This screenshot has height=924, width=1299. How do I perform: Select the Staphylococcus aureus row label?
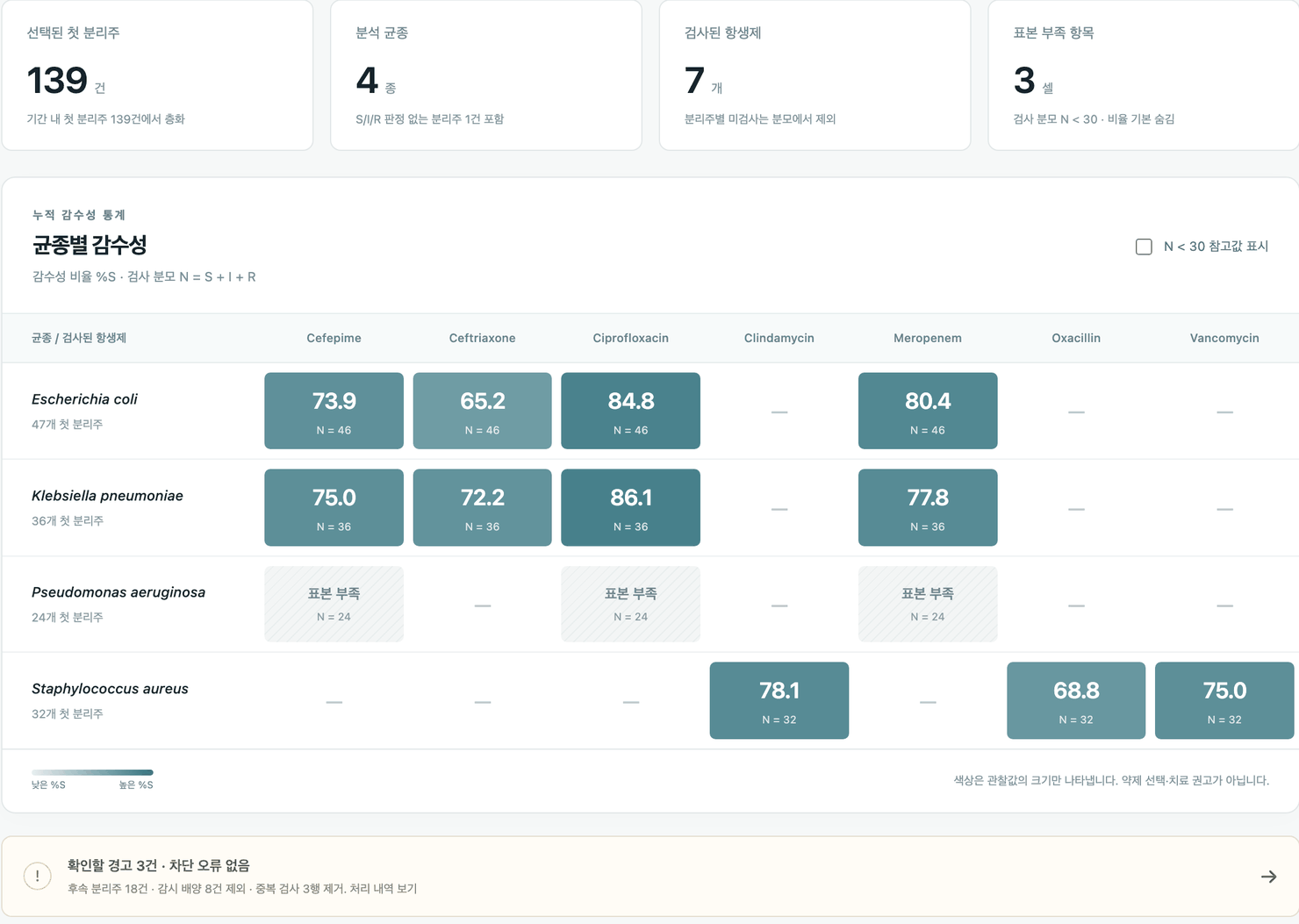pyautogui.click(x=110, y=689)
